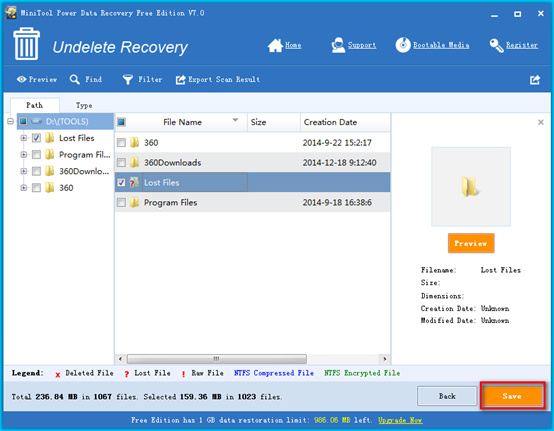Click the 360Downloads folder icon in the file list
Screen dimensions: 554x431
(x=134, y=163)
